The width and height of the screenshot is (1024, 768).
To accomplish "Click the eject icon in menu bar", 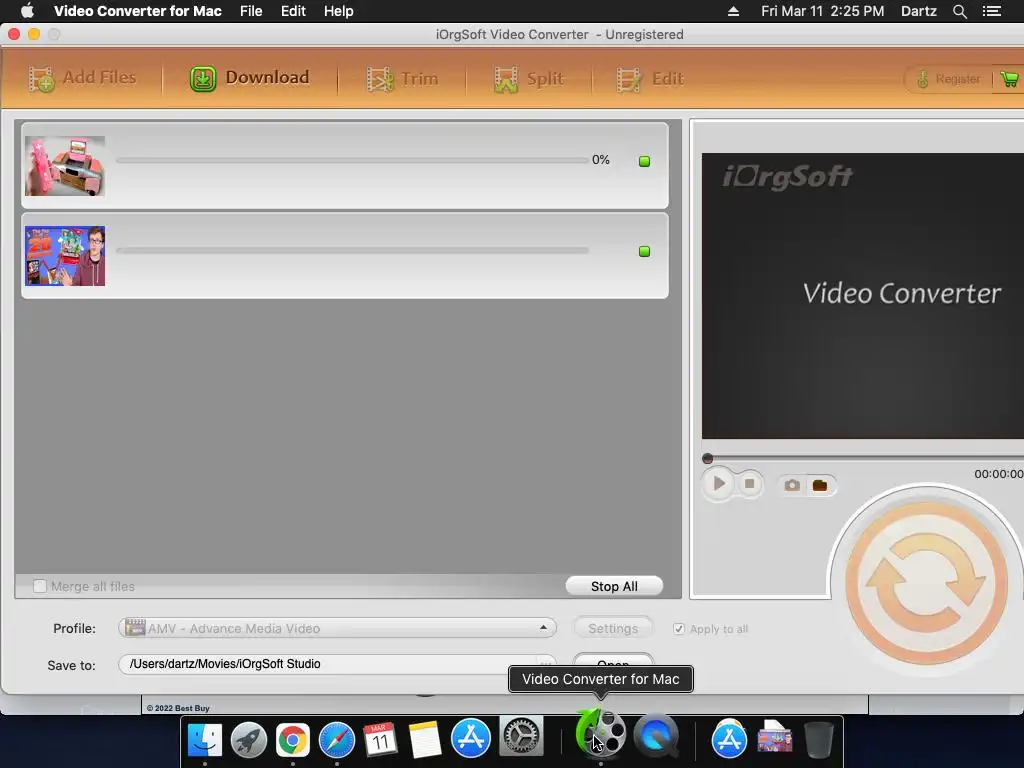I will point(733,11).
